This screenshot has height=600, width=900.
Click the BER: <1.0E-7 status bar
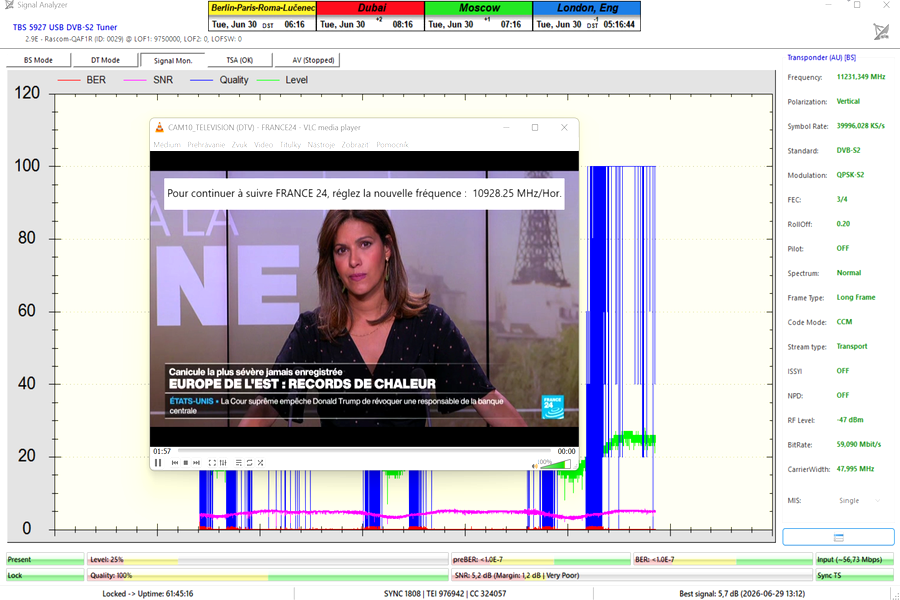[x=723, y=559]
